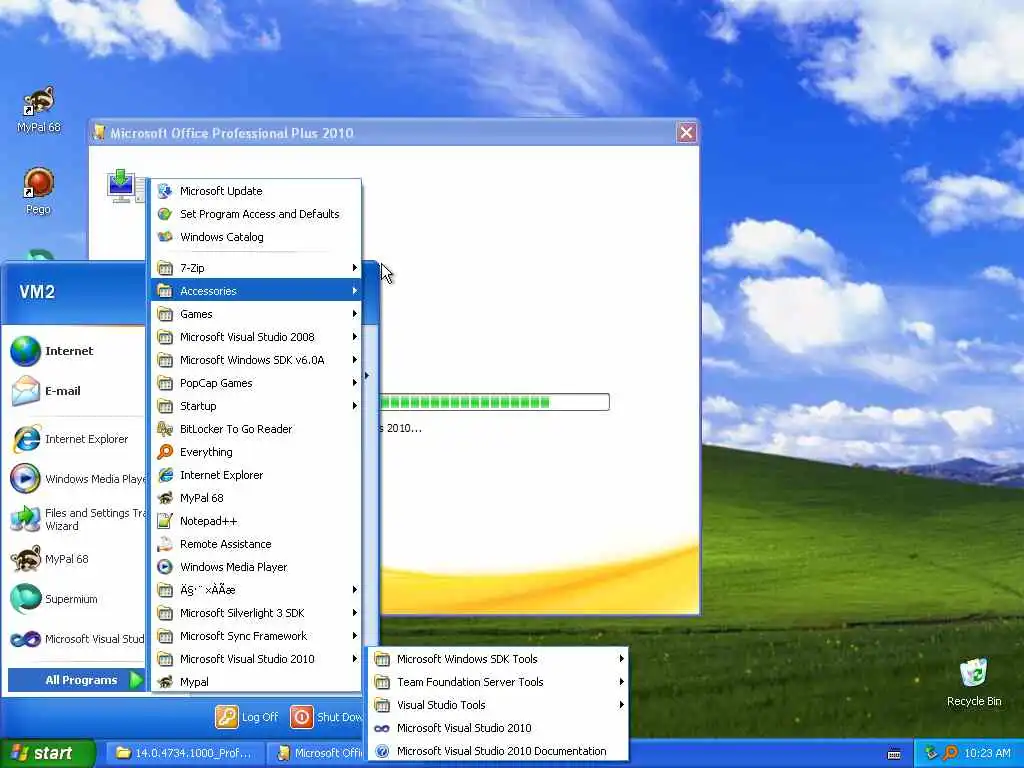Image resolution: width=1024 pixels, height=768 pixels.
Task: Open the Games menu entry
Action: click(x=256, y=314)
